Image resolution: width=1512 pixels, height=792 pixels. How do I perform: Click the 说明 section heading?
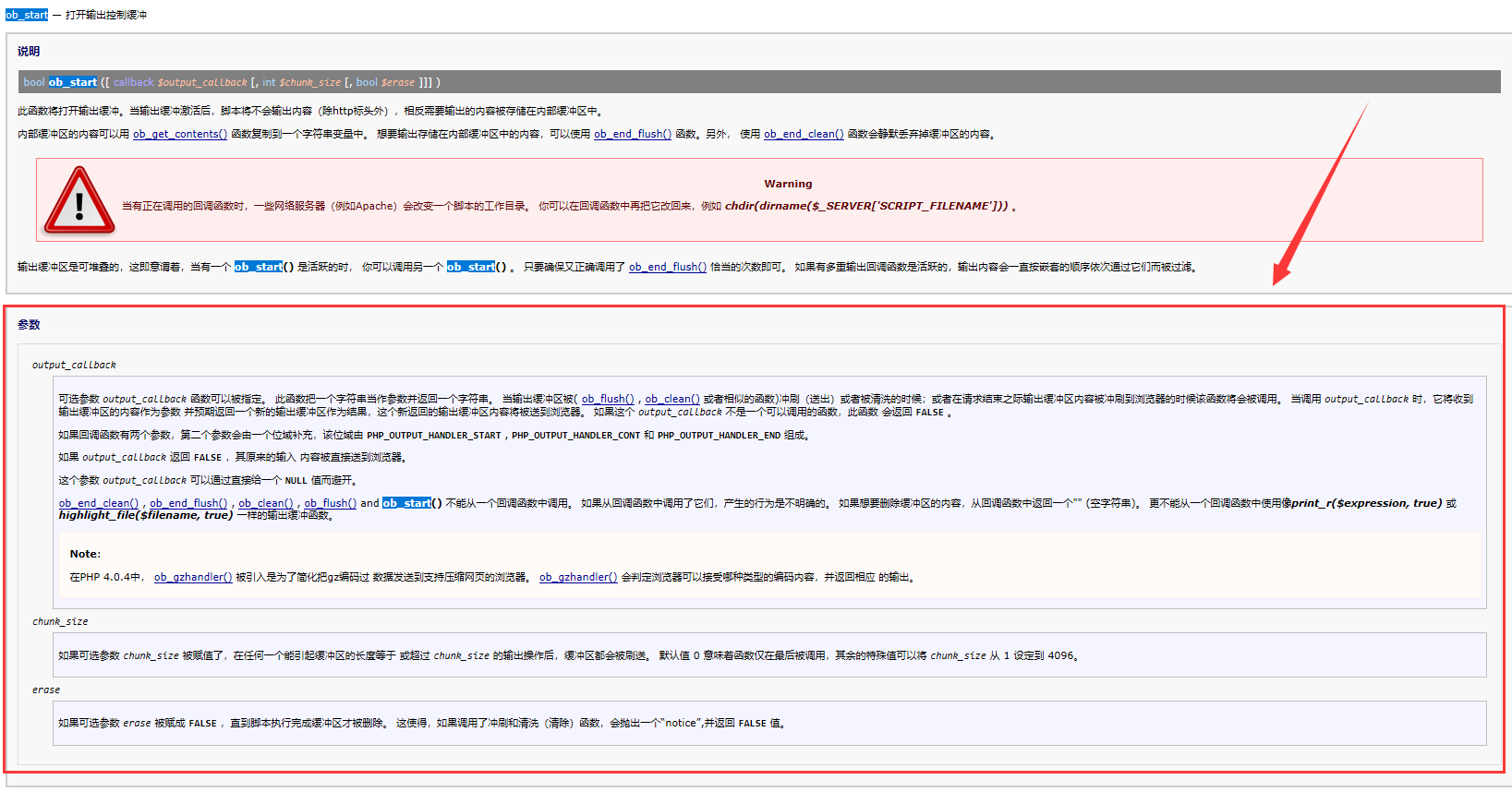point(29,52)
